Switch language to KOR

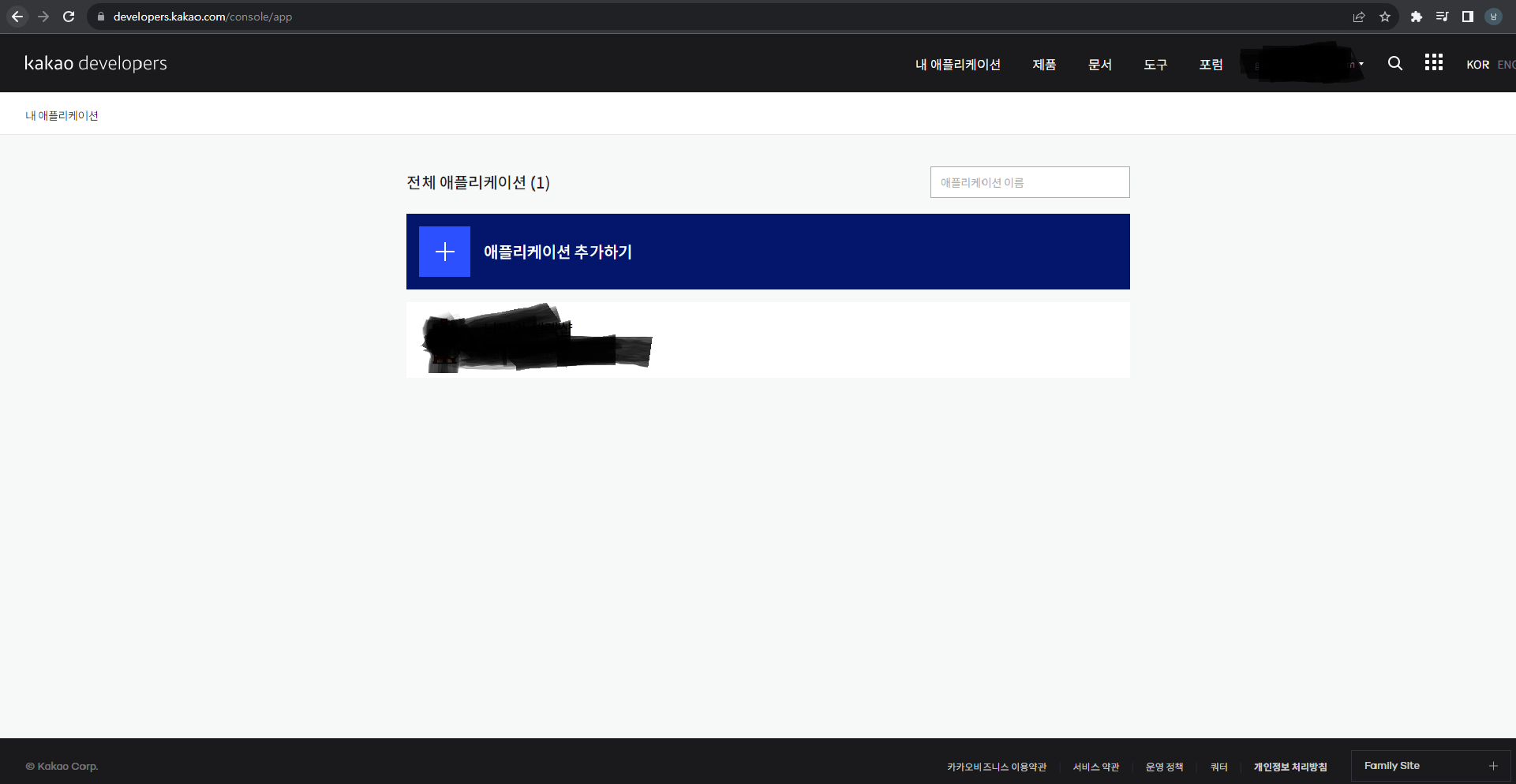[x=1477, y=65]
